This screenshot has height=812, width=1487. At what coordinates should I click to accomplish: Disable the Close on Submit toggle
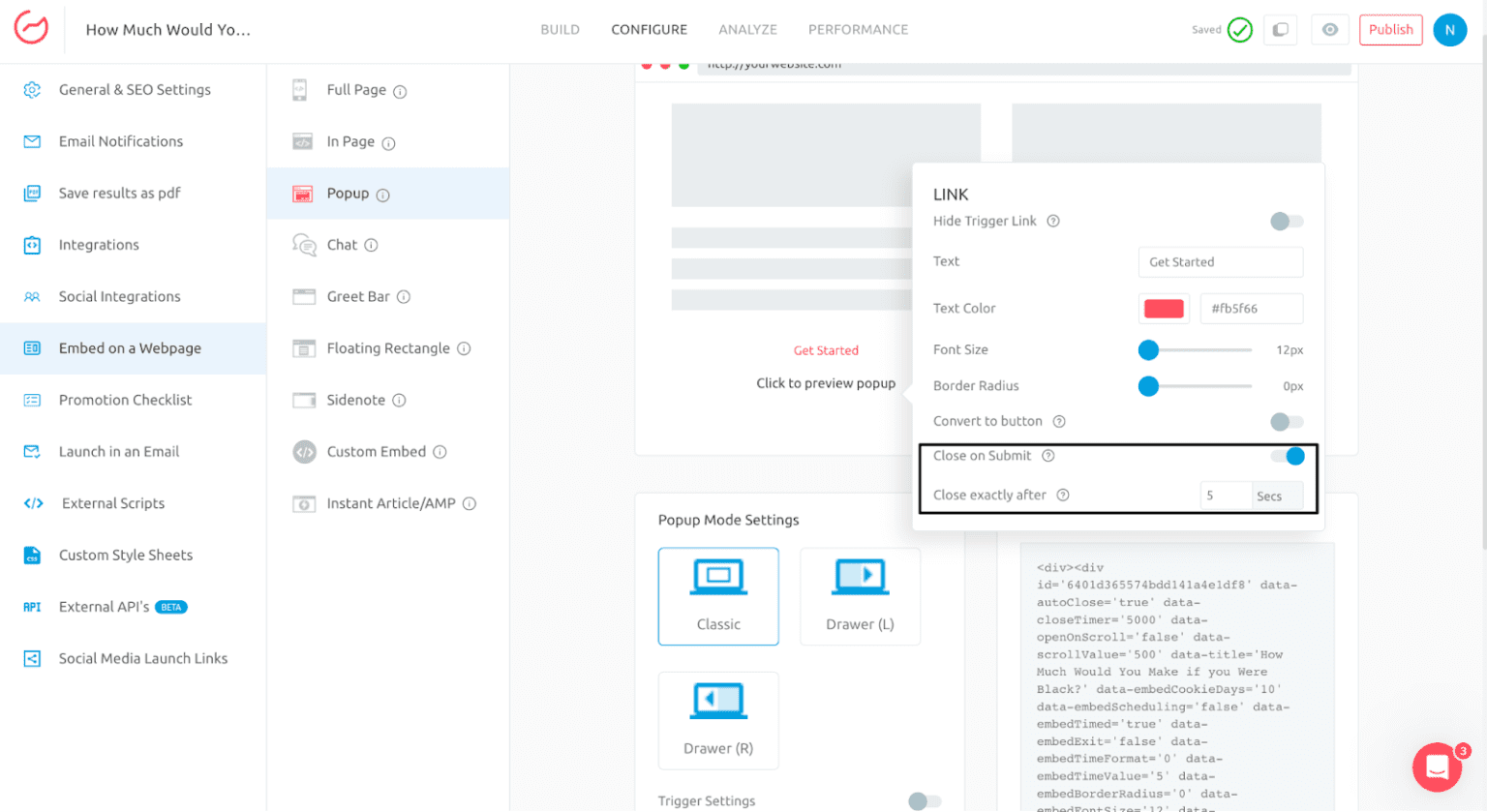coord(1289,456)
